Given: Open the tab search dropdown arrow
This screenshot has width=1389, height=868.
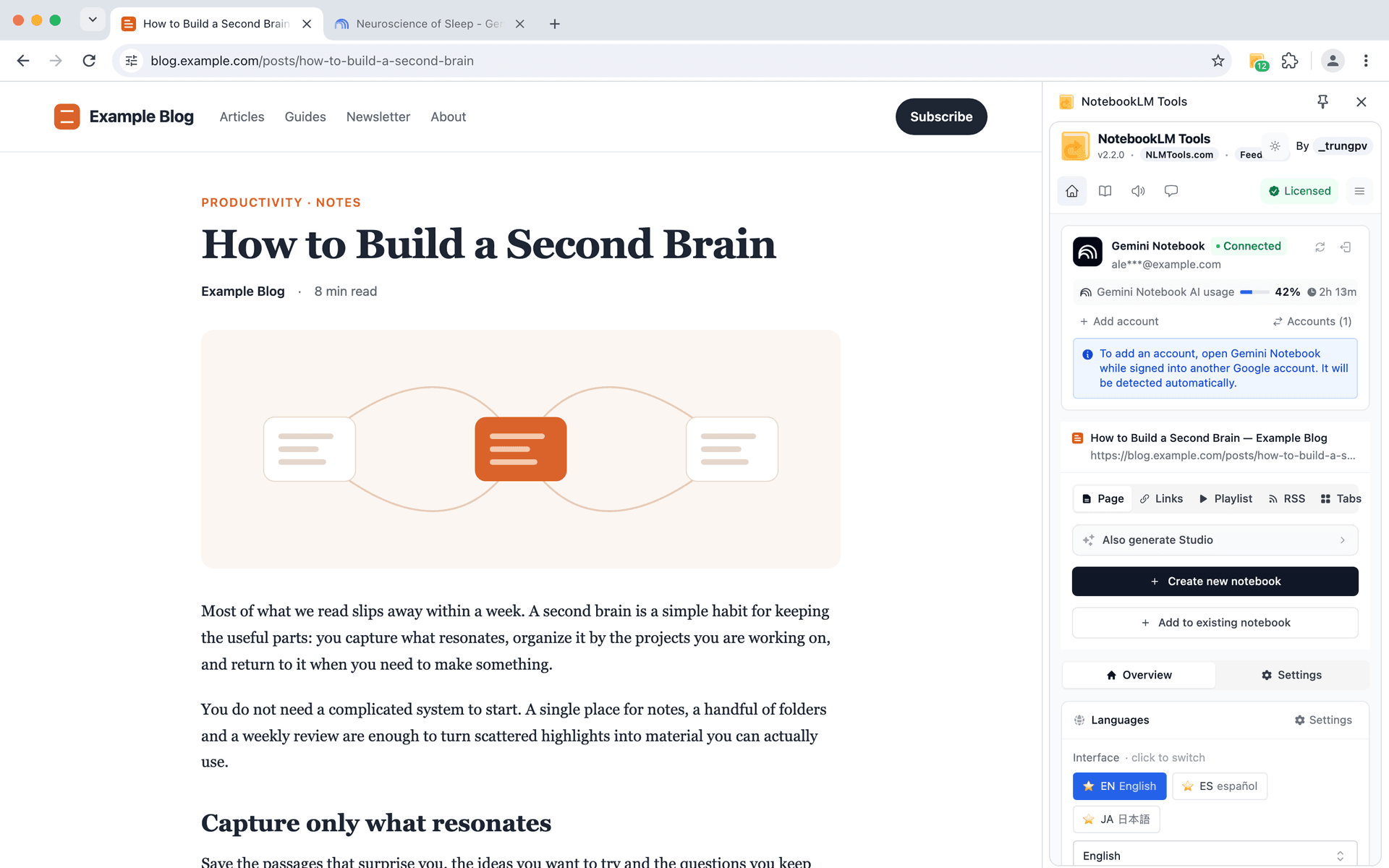Looking at the screenshot, I should pos(93,20).
